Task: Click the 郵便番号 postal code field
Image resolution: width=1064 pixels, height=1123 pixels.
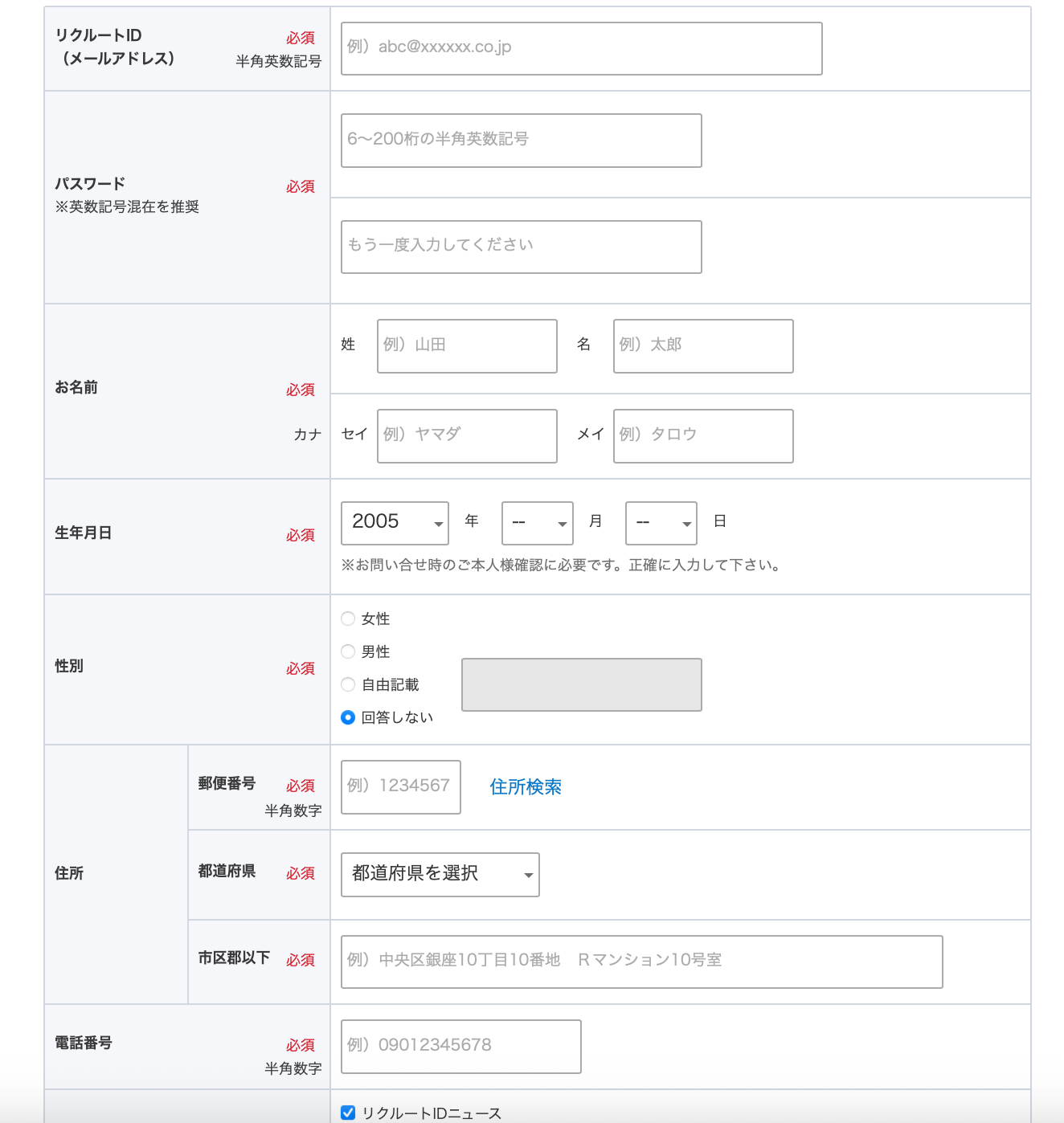Action: tap(400, 787)
